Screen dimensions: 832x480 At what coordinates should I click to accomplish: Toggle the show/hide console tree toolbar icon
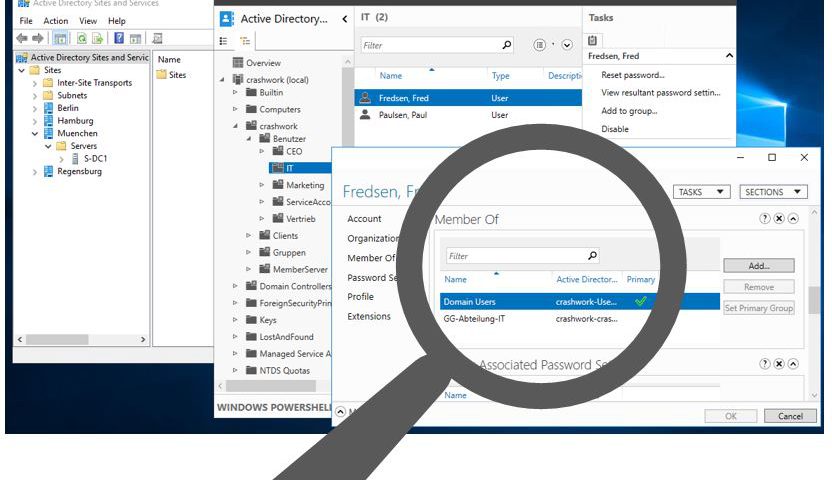[x=60, y=38]
